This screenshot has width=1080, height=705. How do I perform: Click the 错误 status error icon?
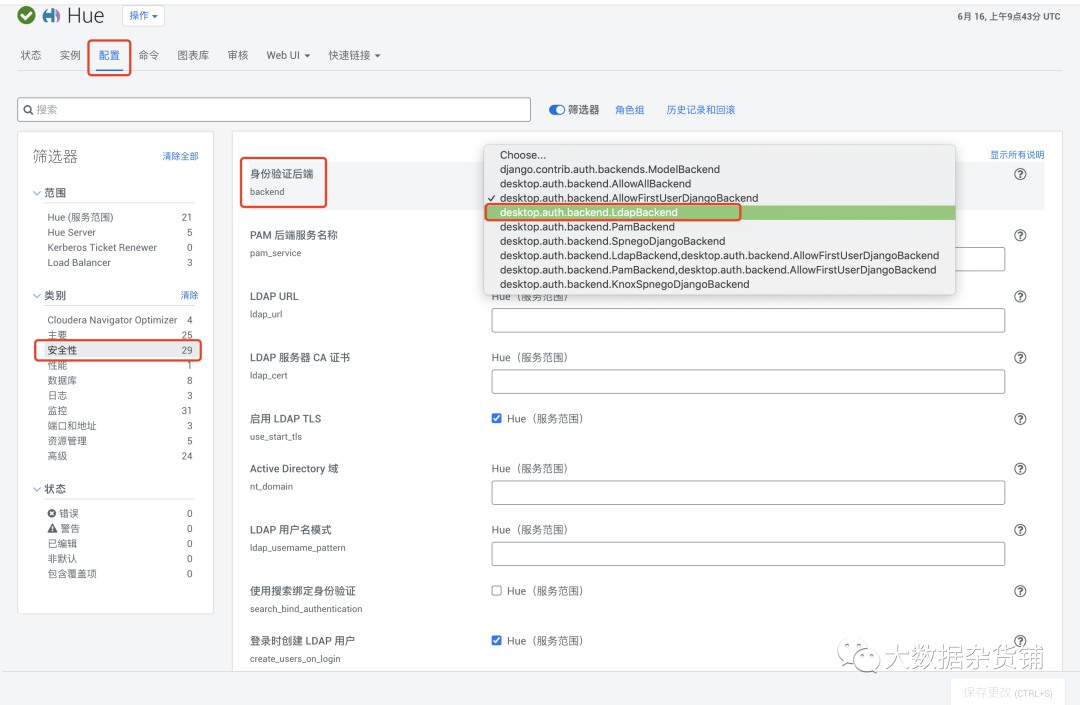[x=52, y=514]
